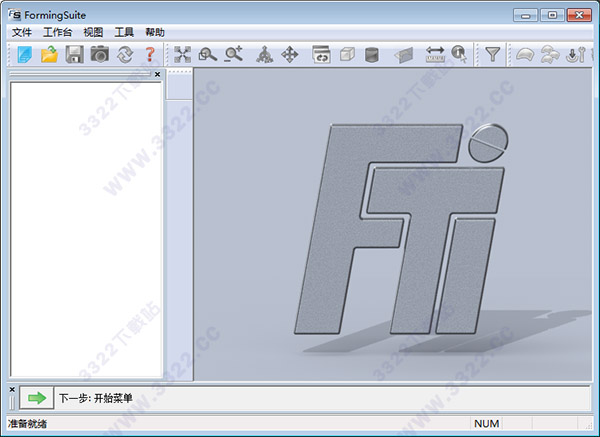Open the 视图 menu
This screenshot has width=600, height=437.
[93, 33]
